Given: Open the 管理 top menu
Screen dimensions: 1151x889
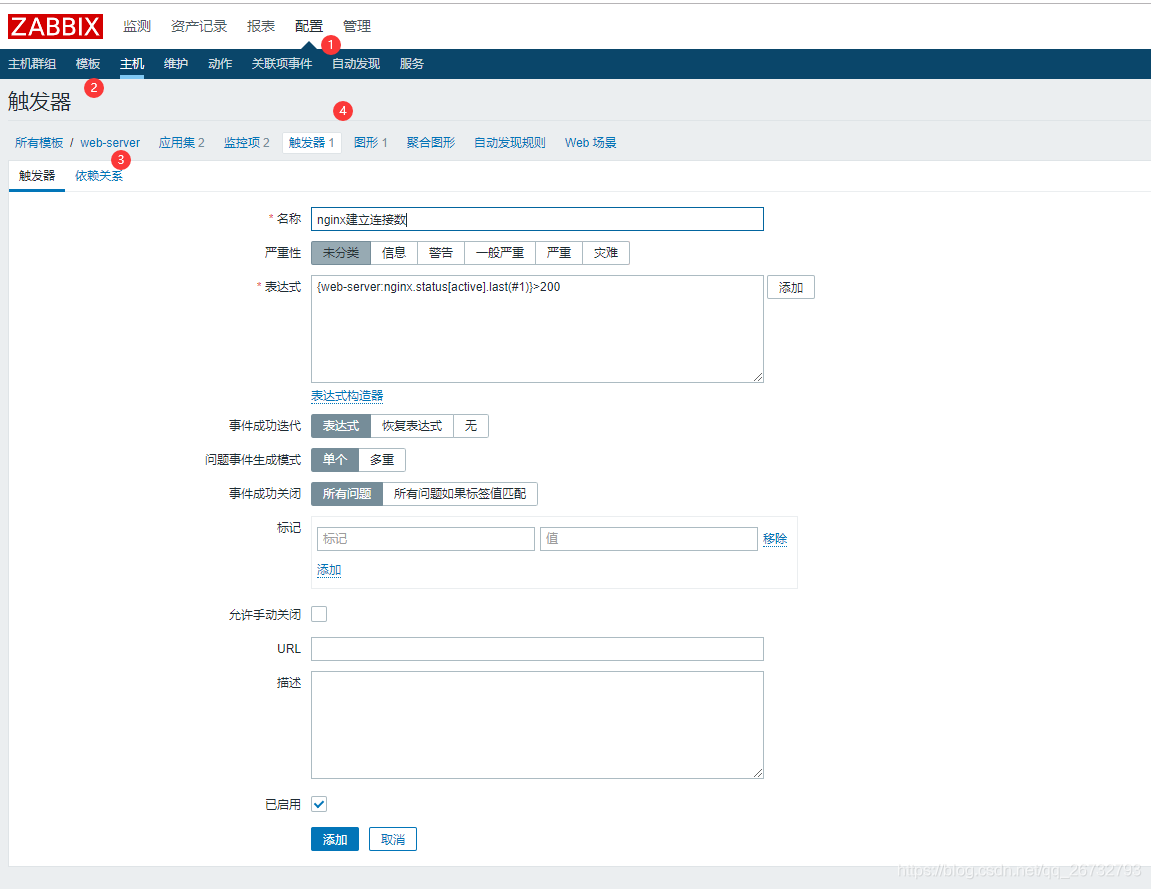Looking at the screenshot, I should click(357, 26).
